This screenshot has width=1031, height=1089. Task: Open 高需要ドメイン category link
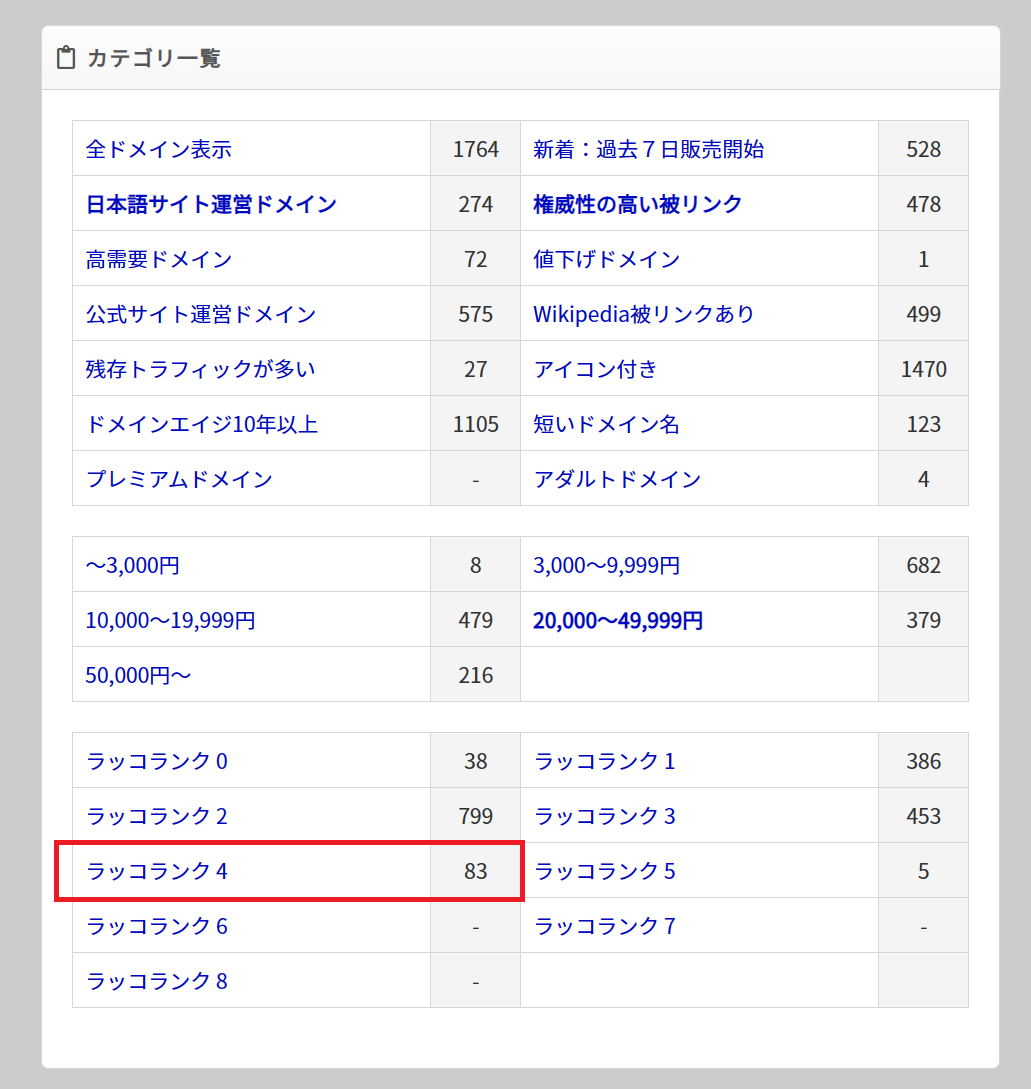(158, 259)
